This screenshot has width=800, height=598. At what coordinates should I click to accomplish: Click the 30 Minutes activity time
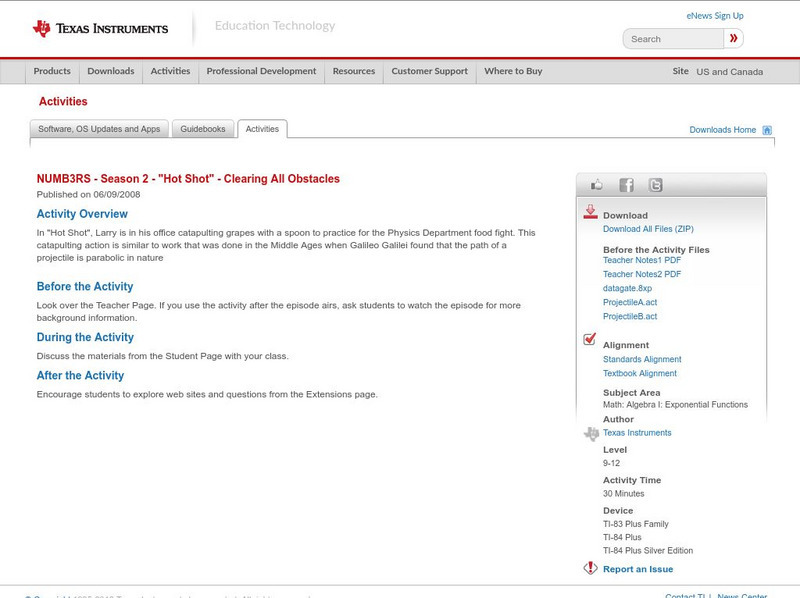tap(623, 493)
